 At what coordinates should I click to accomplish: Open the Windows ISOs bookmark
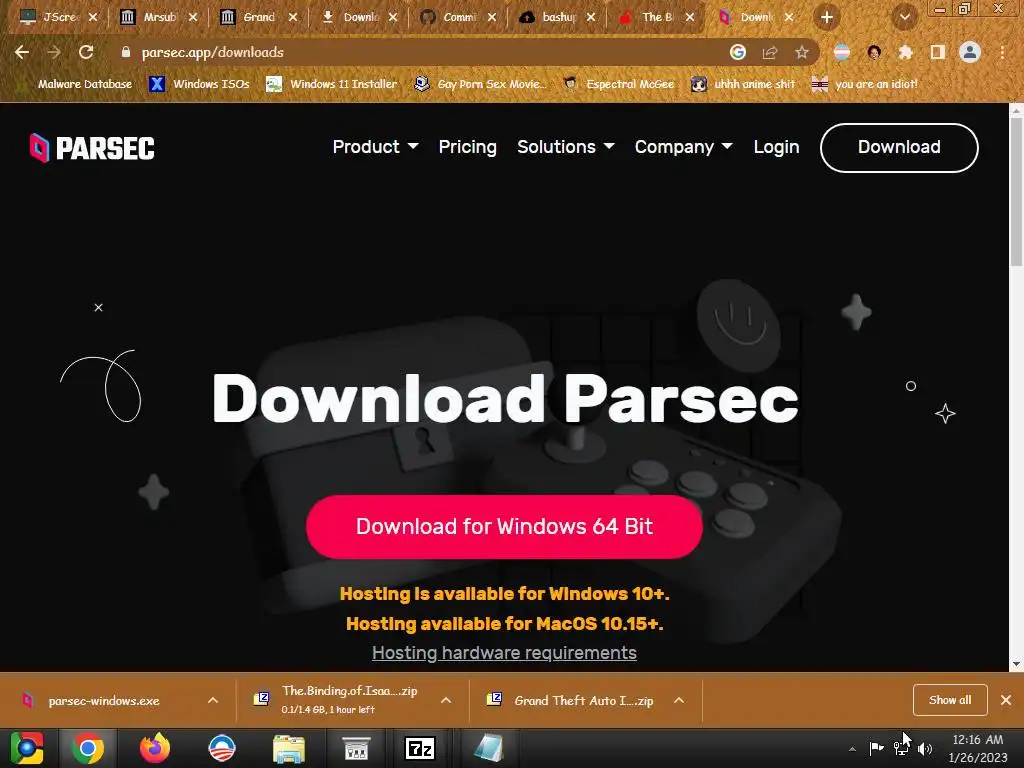[x=199, y=84]
